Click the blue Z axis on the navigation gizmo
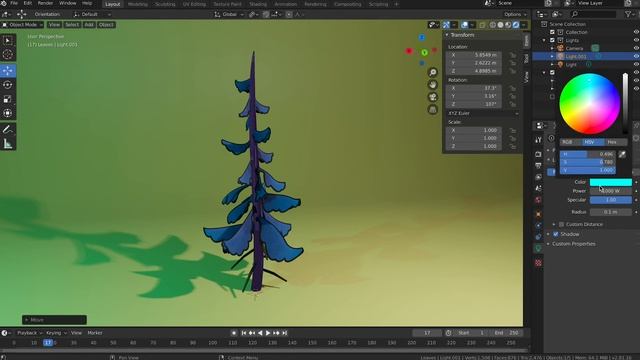This screenshot has width=640, height=360. 422,38
